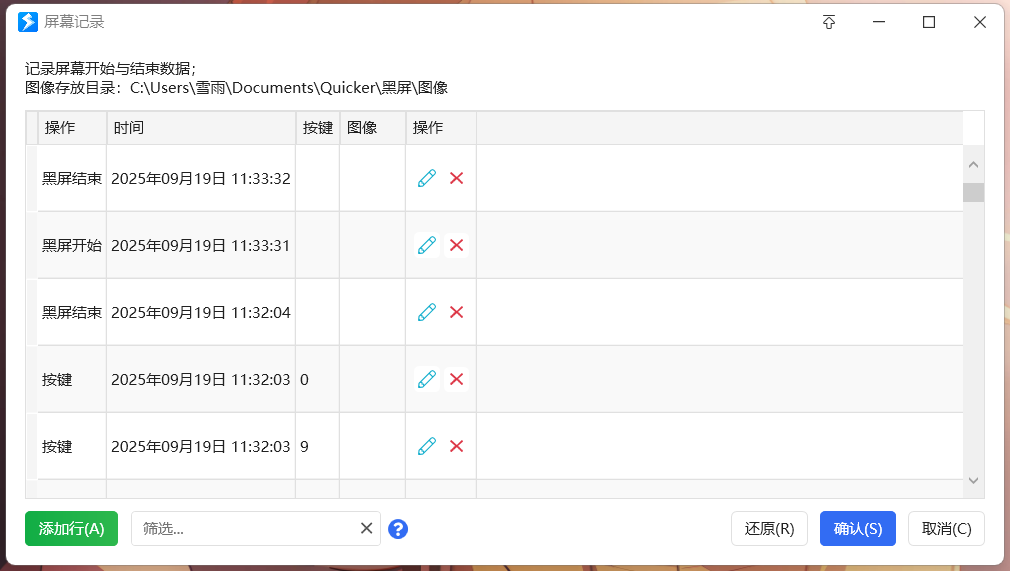
Task: Delete the 黑屏结束 11:32:04 record
Action: click(457, 312)
